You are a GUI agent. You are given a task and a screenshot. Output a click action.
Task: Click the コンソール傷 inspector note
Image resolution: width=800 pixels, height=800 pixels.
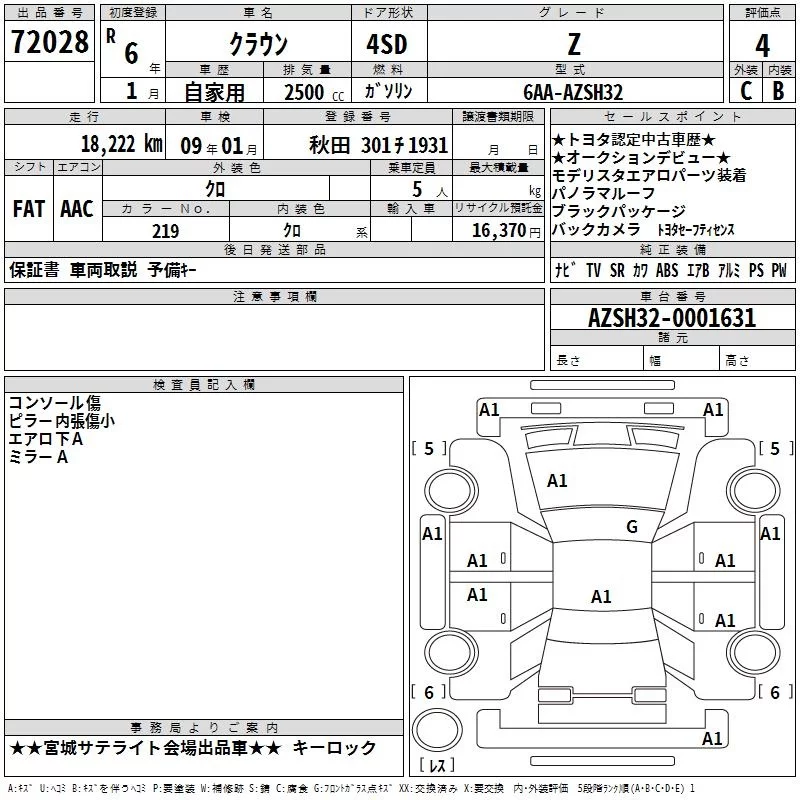click(54, 403)
